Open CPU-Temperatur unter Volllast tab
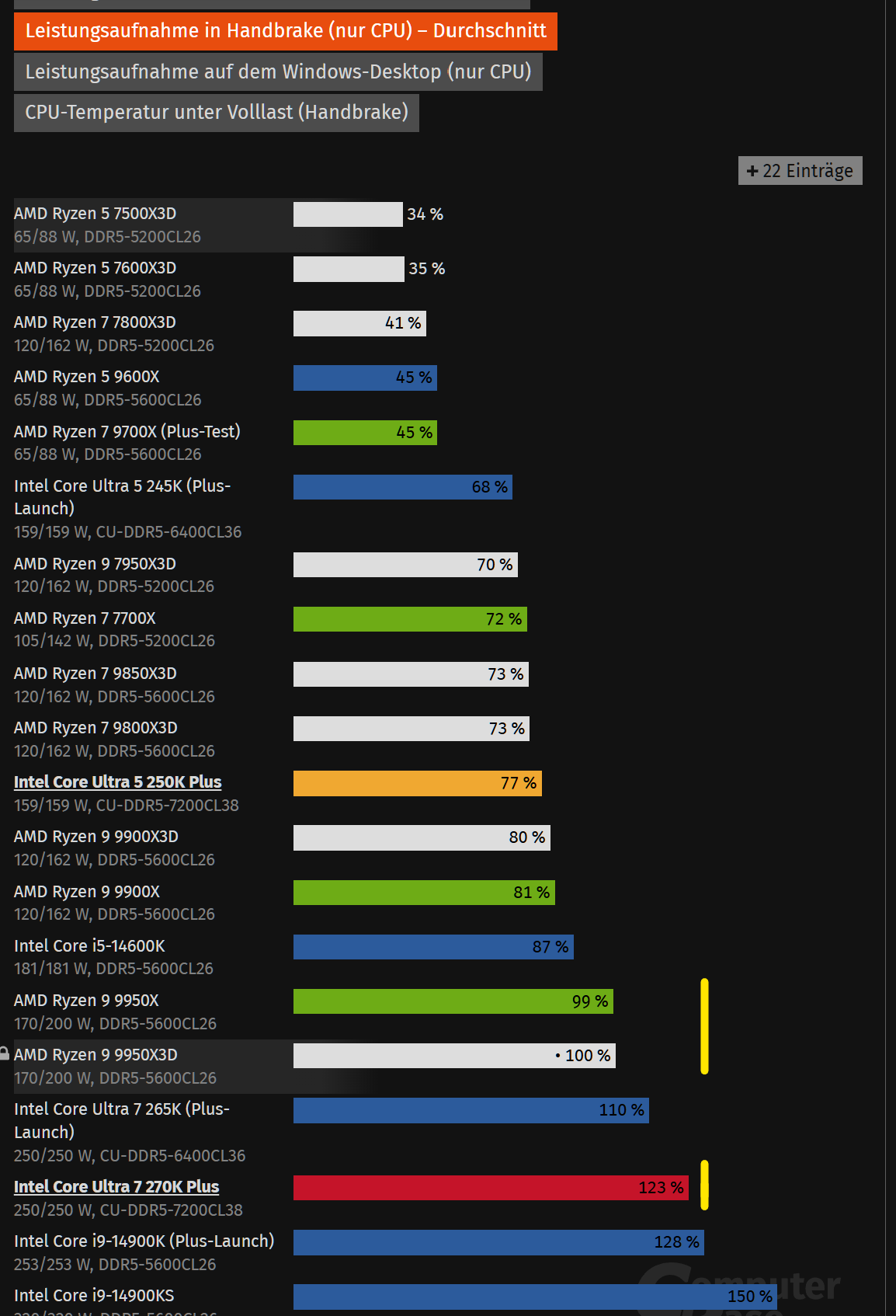 tap(217, 113)
